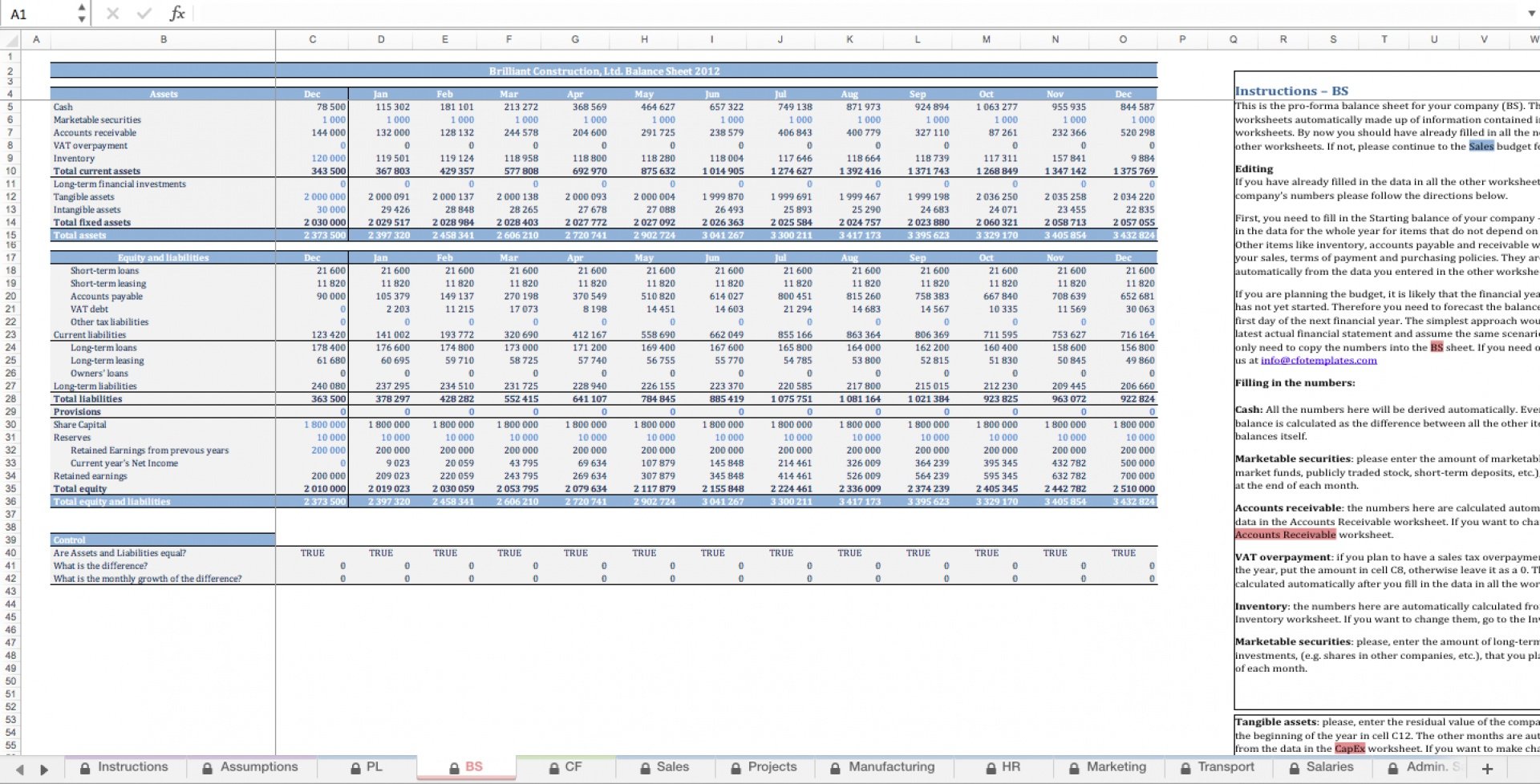This screenshot has width=1540, height=784.
Task: Click the Name Box showing A1
Action: pos(38,14)
